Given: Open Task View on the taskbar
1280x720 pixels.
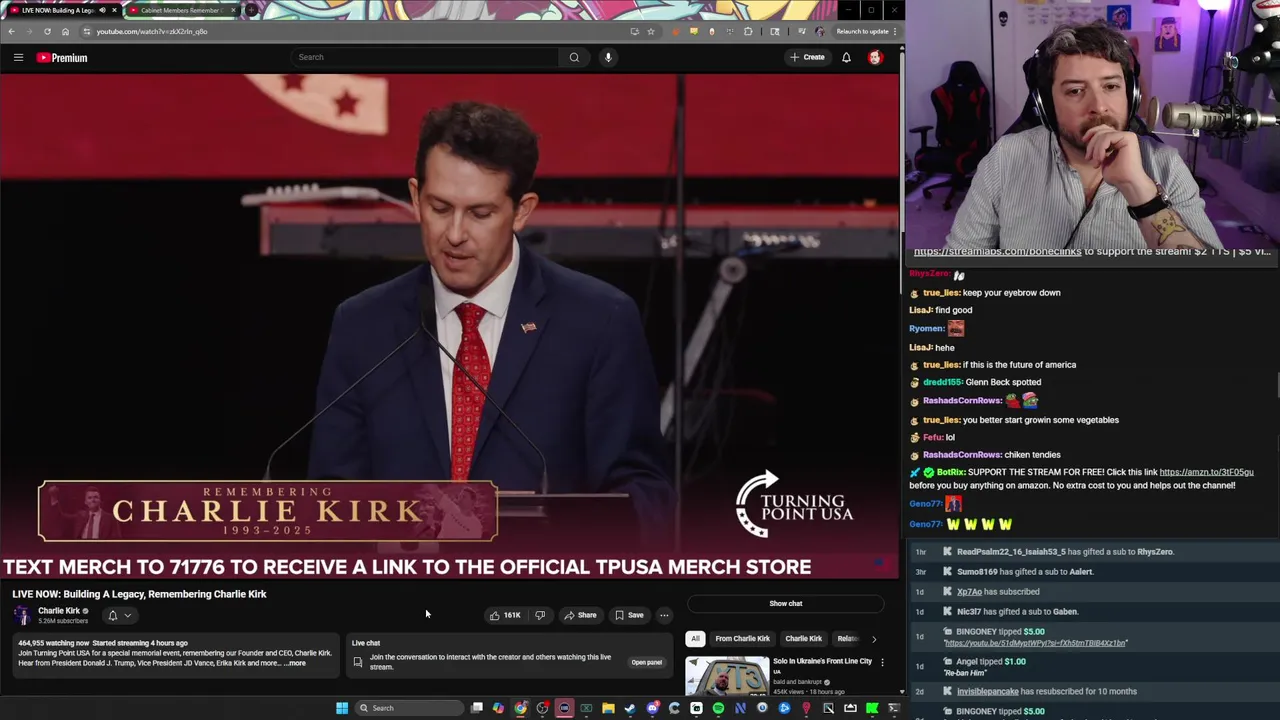Looking at the screenshot, I should tap(477, 708).
